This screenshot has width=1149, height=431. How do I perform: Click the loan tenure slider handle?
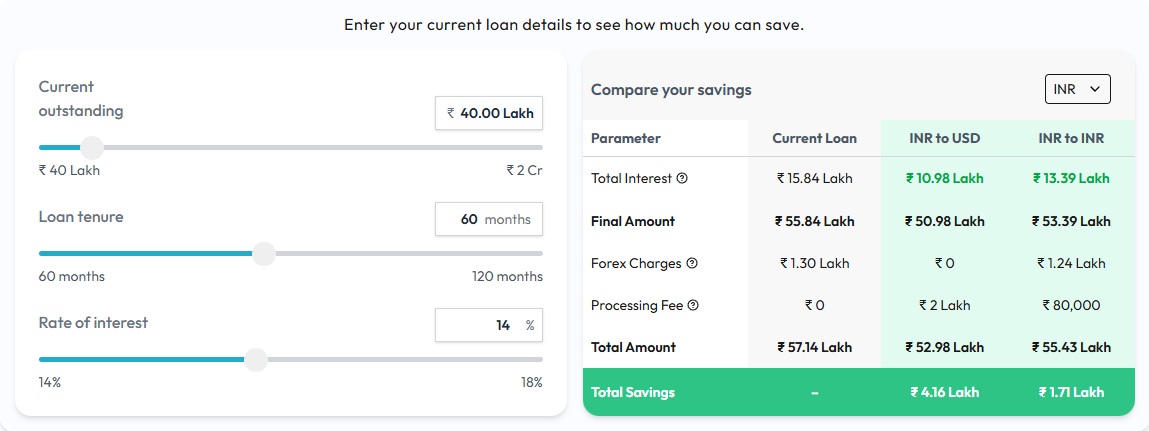point(264,254)
